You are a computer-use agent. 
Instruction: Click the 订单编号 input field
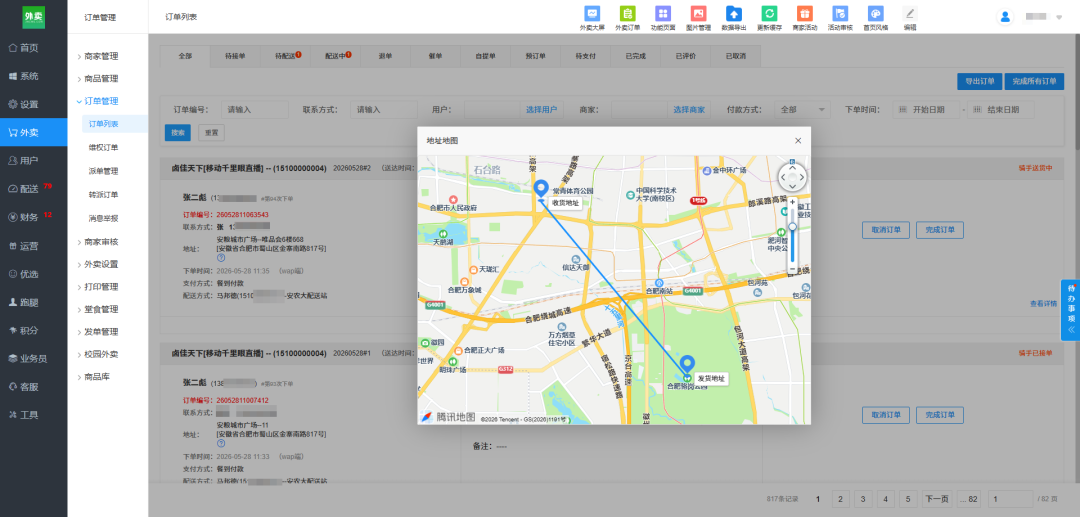click(x=256, y=110)
